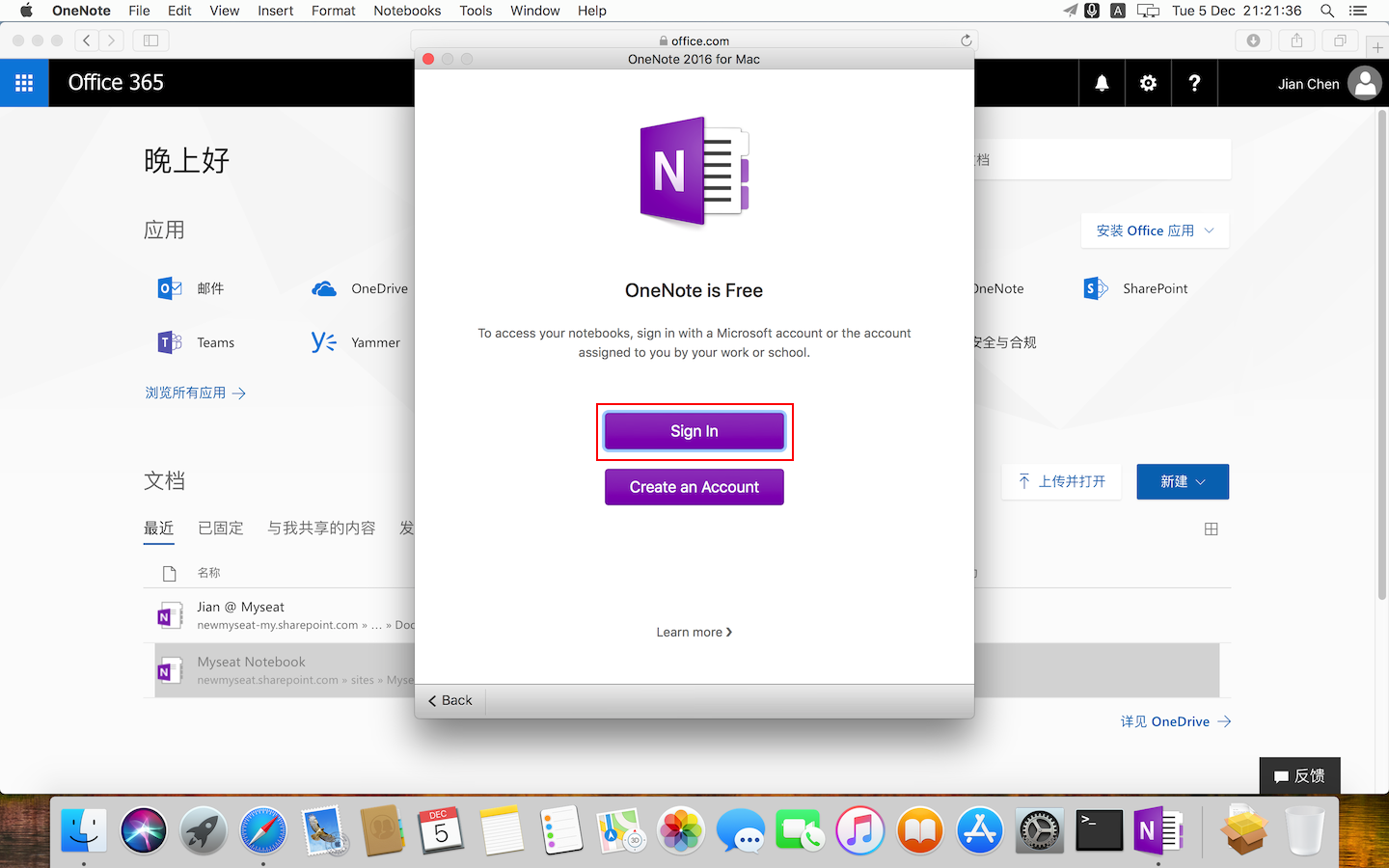Open the Yammer app tile
1389x868 pixels.
pyautogui.click(x=356, y=342)
